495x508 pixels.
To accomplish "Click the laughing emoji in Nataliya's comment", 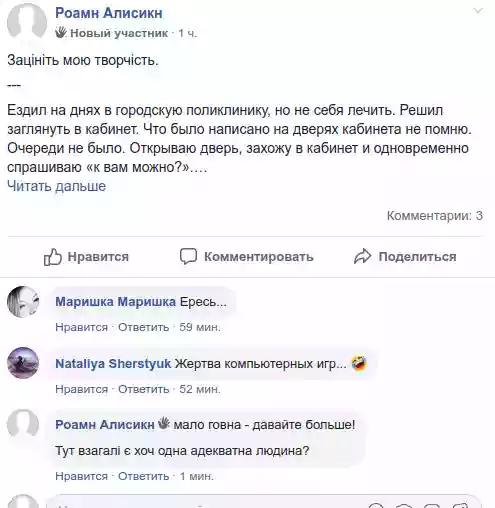I will coord(359,363).
